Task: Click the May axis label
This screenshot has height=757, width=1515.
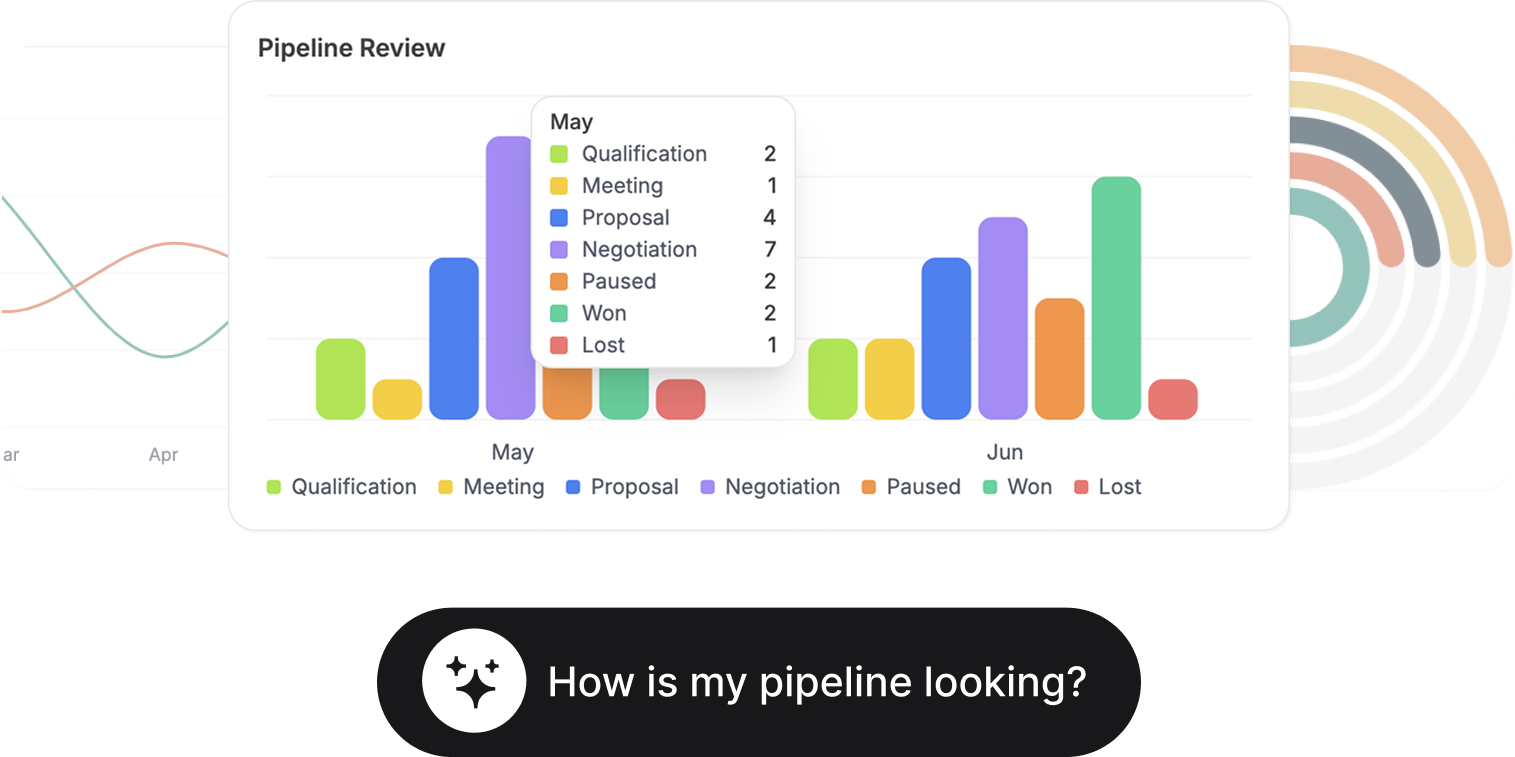Action: point(512,453)
